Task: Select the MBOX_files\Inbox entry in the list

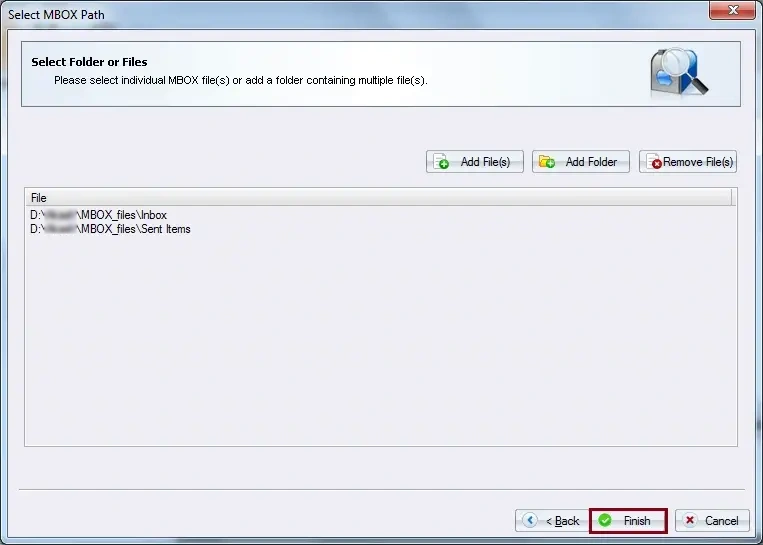Action: pyautogui.click(x=98, y=215)
